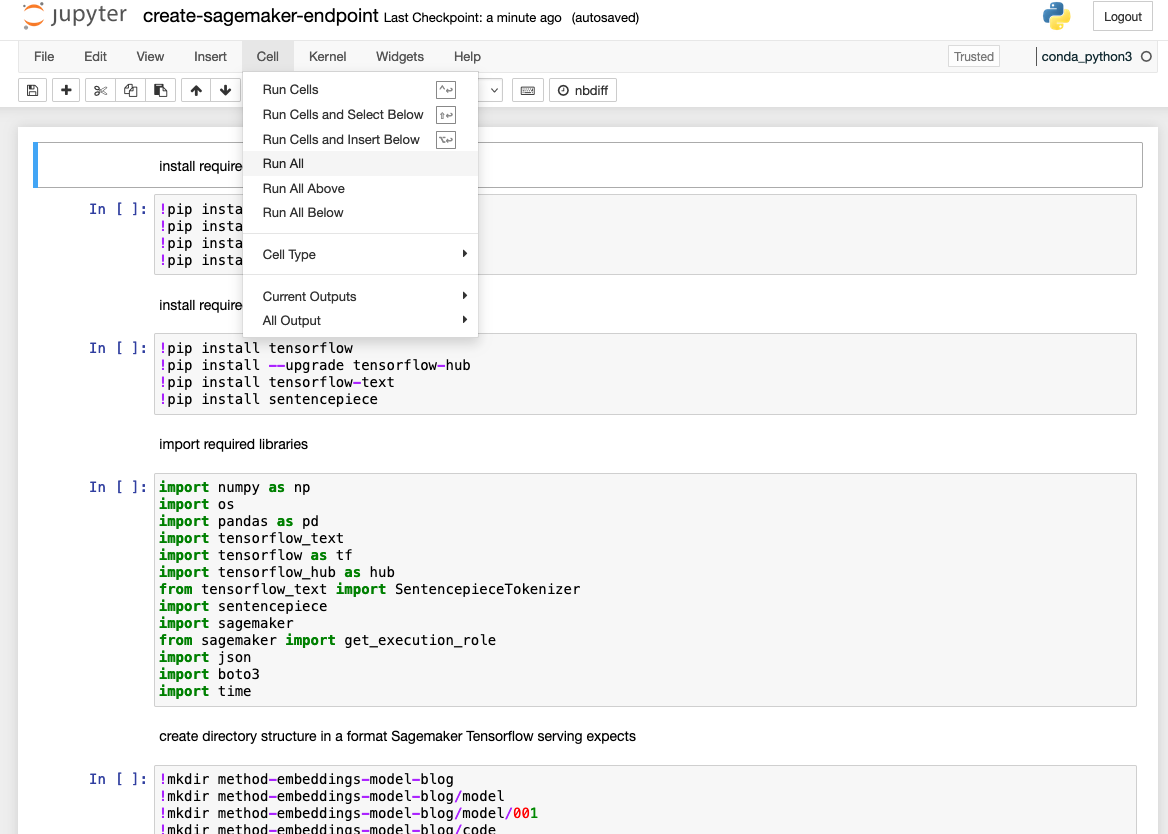1168x834 pixels.
Task: Click the save and checkpoint icon
Action: point(33,90)
